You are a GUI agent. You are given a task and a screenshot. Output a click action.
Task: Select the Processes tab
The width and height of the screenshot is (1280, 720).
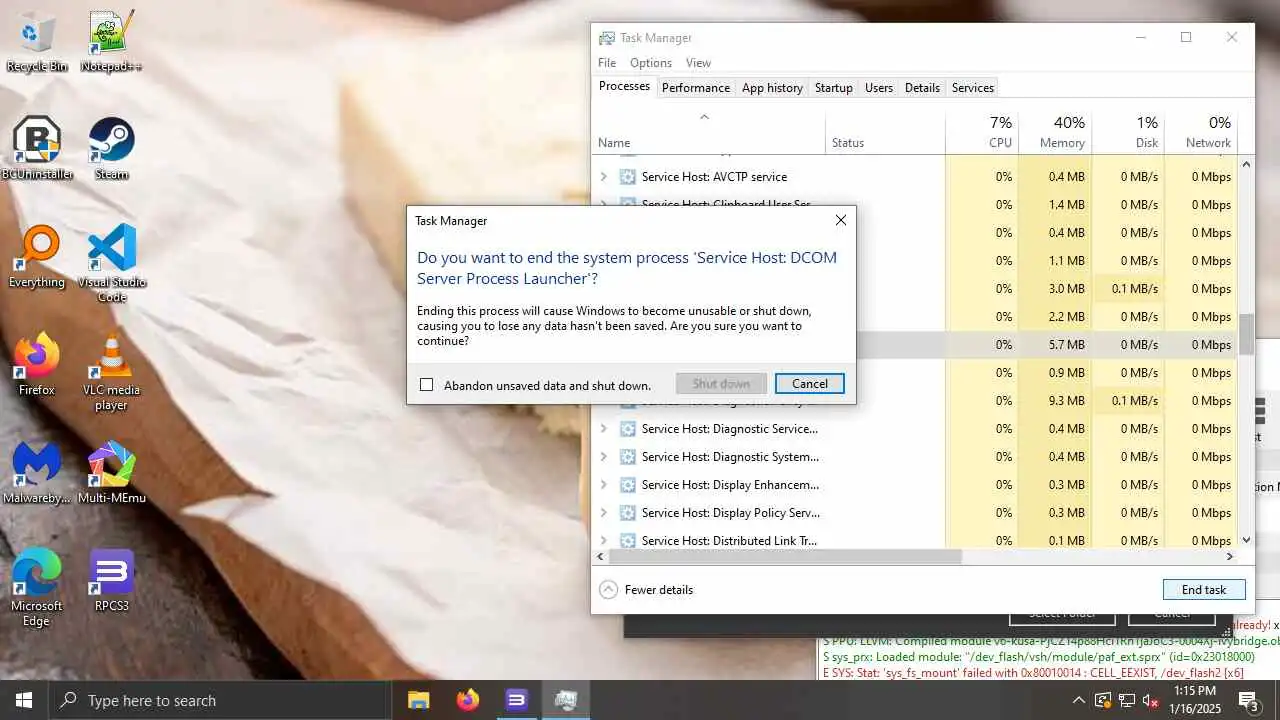tap(625, 87)
